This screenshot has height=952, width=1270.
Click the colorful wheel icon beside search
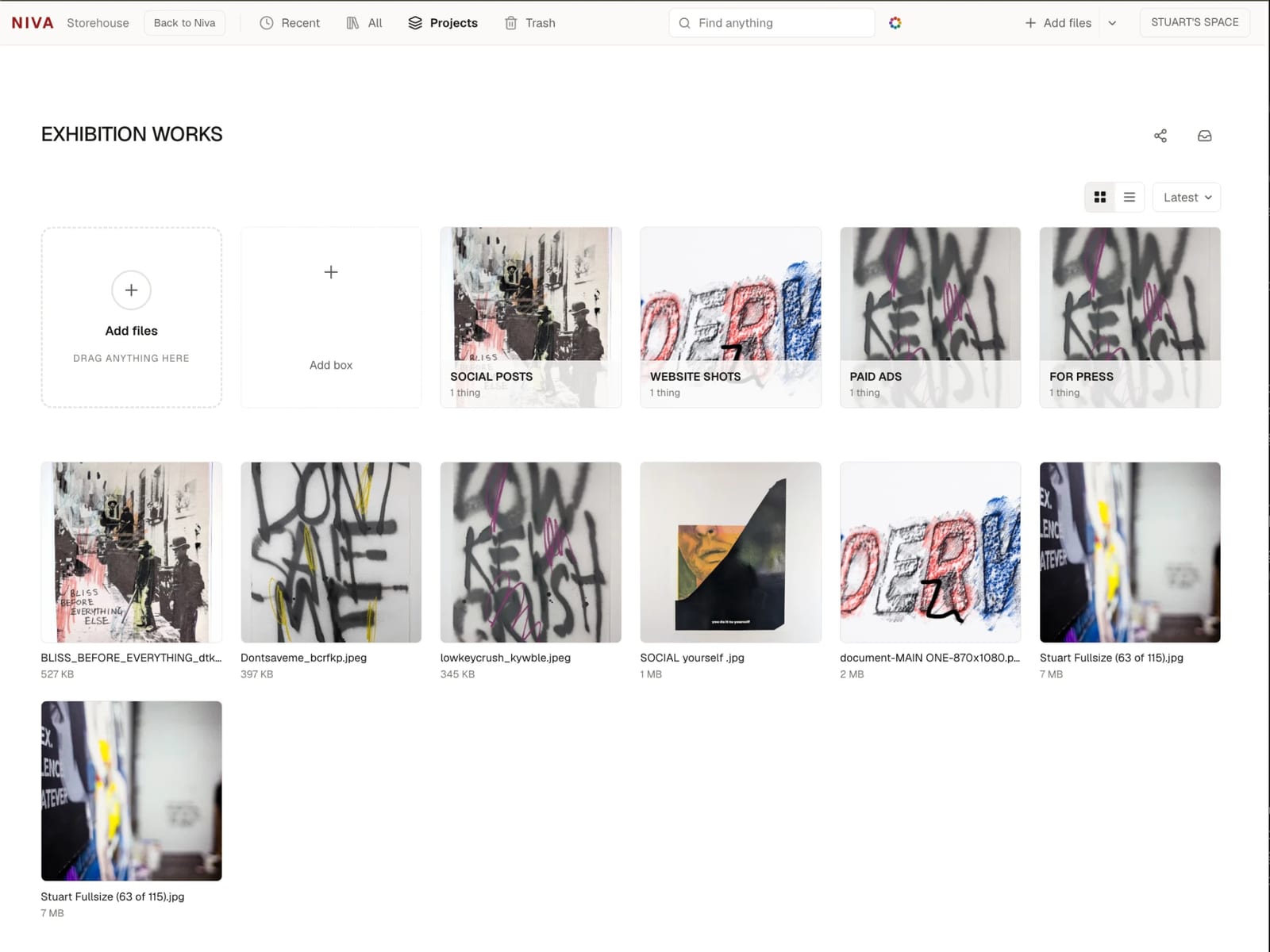[x=895, y=23]
